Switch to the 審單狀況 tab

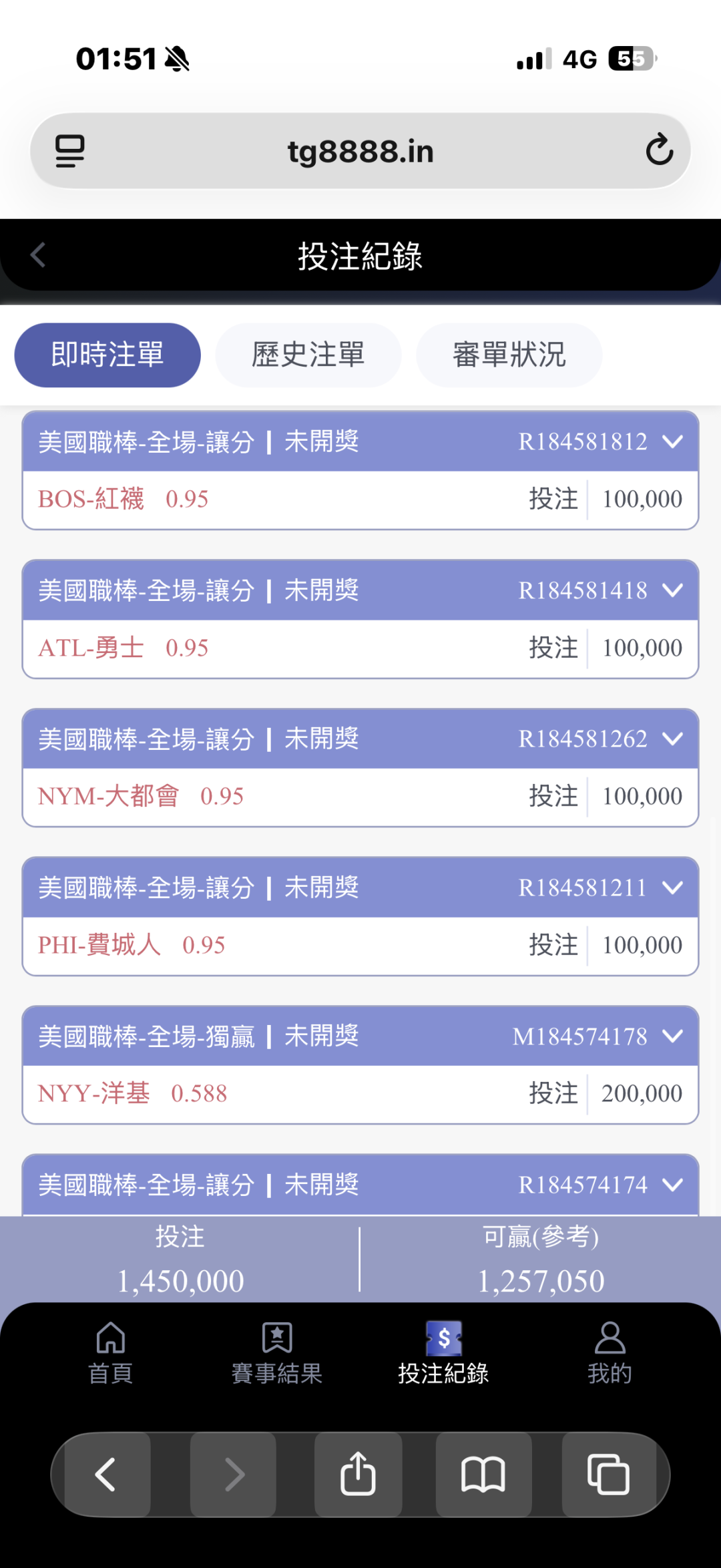509,355
